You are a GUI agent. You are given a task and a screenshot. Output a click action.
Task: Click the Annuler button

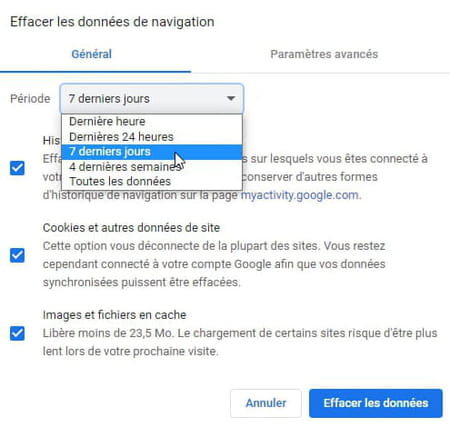(266, 403)
